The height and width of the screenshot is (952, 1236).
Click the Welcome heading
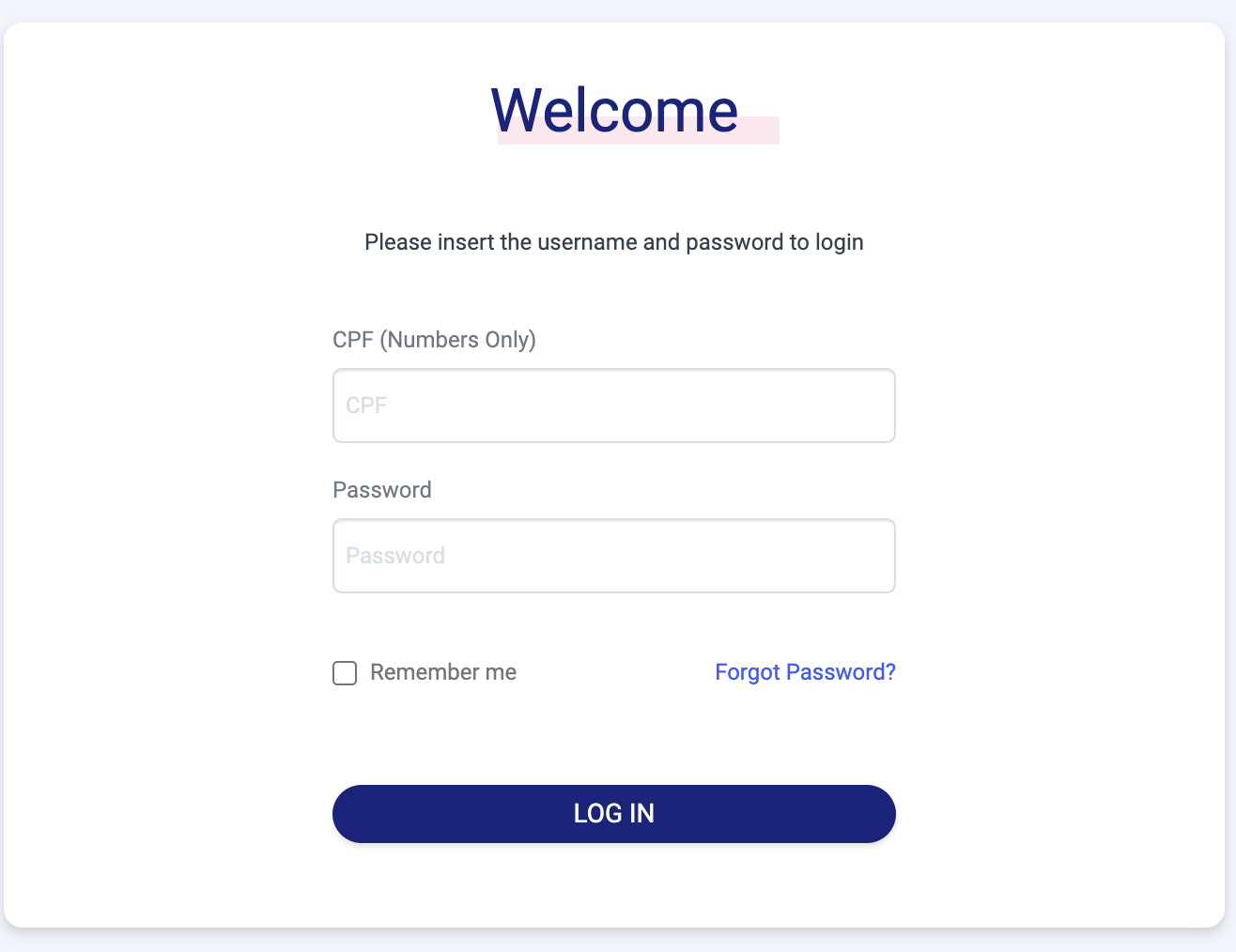click(614, 110)
